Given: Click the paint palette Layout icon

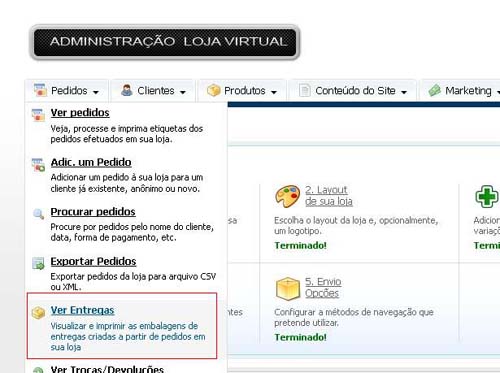Looking at the screenshot, I should point(287,196).
